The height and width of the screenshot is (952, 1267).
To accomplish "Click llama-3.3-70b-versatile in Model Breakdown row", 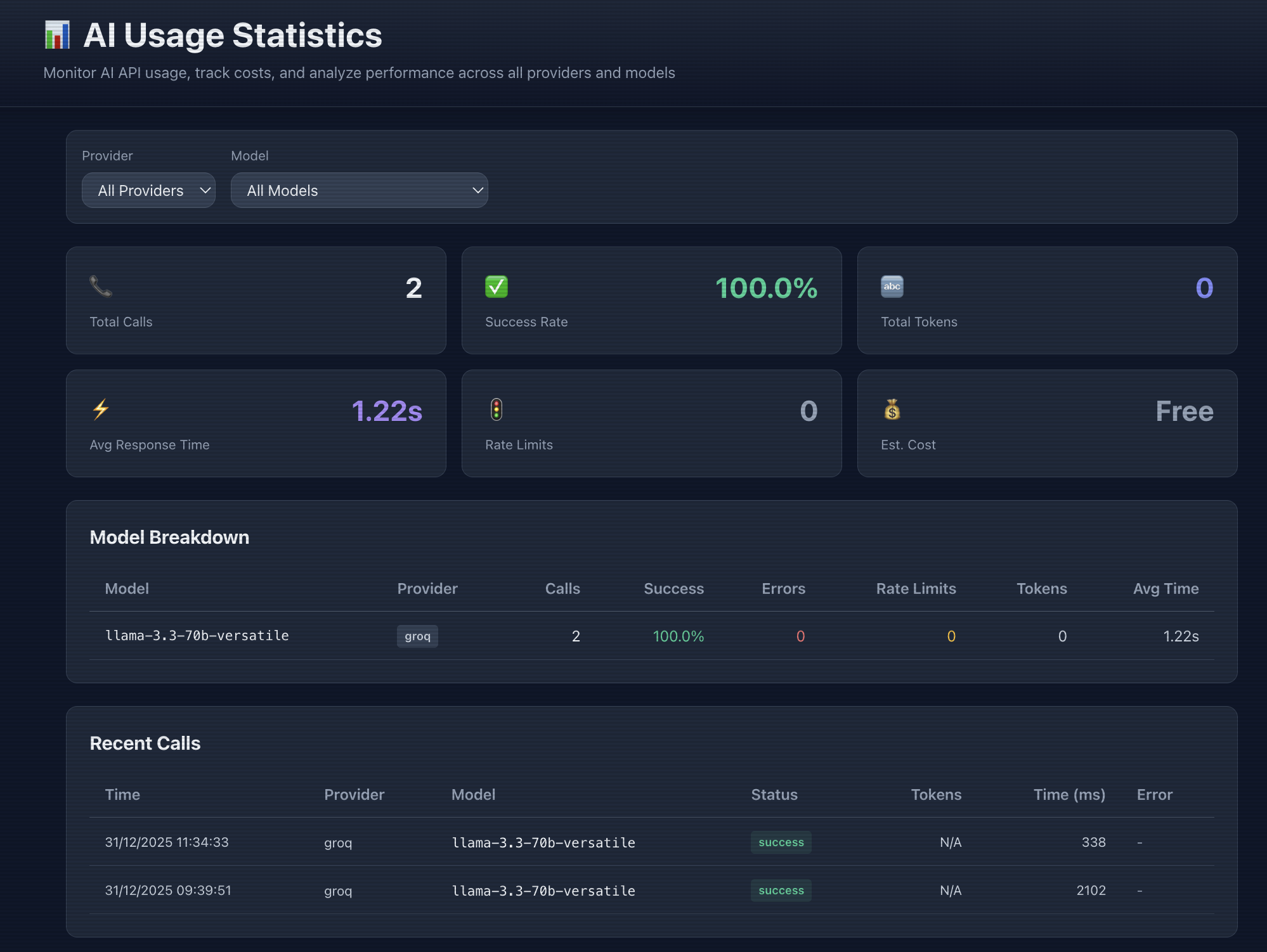I will pyautogui.click(x=197, y=636).
